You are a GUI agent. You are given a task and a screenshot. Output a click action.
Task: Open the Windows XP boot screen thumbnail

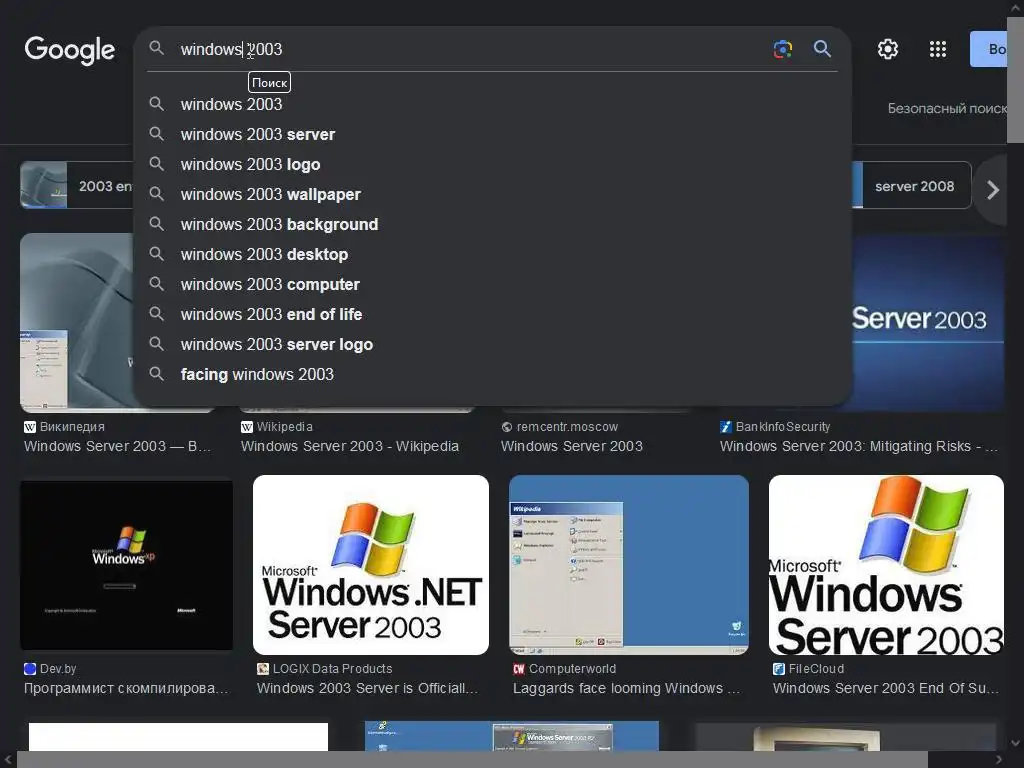(x=127, y=566)
